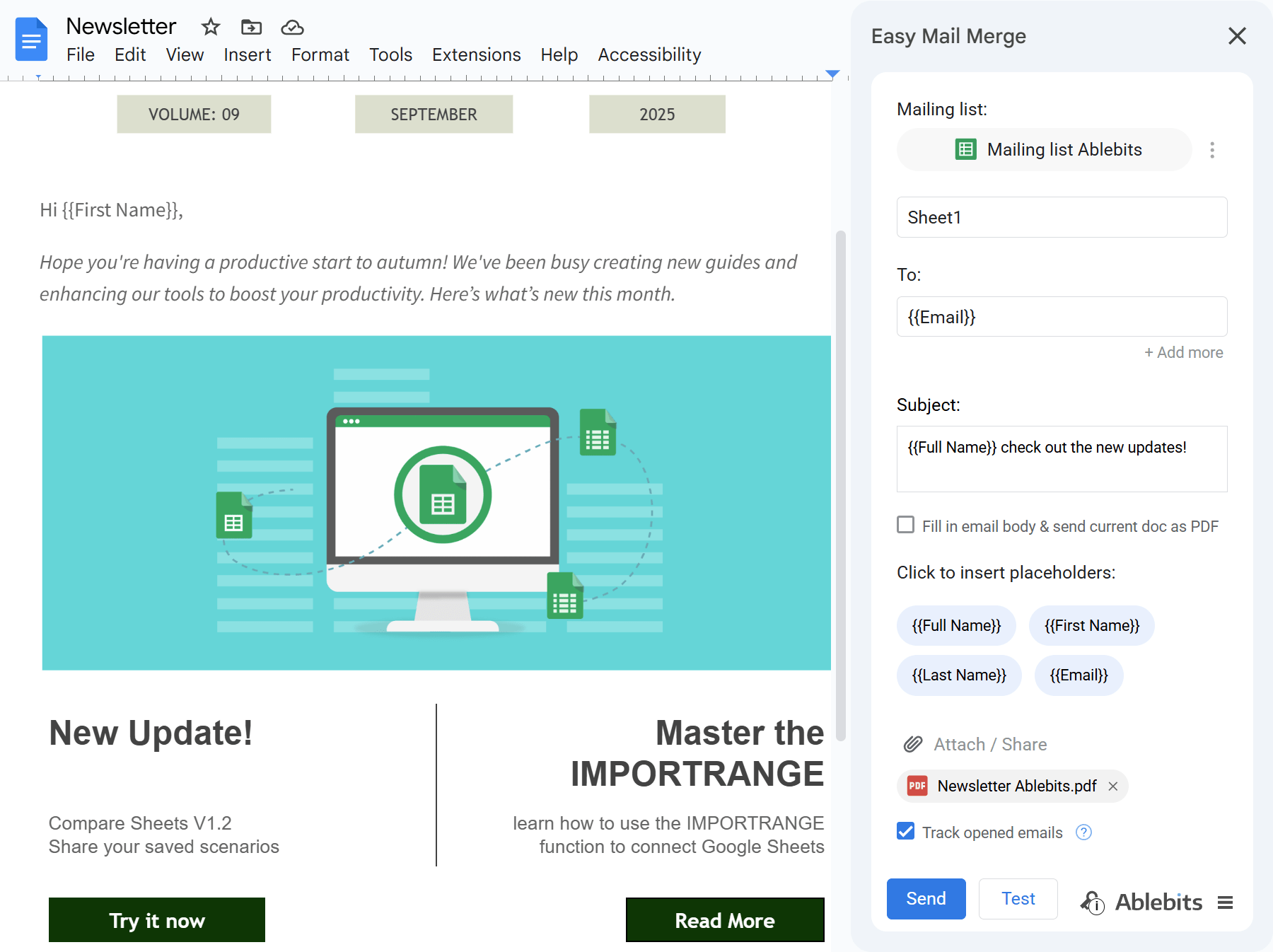The image size is (1273, 952).
Task: Open the Mailing list Ablebits file selector
Action: 1045,150
